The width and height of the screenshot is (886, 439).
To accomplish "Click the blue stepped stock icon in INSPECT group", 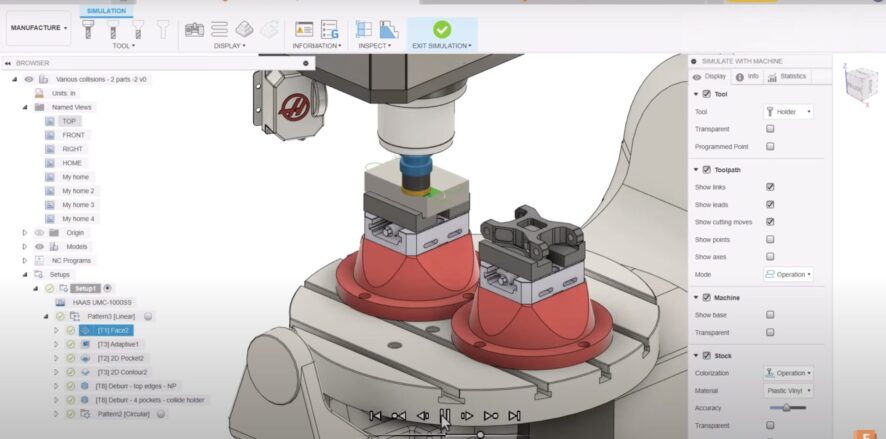I will [389, 29].
